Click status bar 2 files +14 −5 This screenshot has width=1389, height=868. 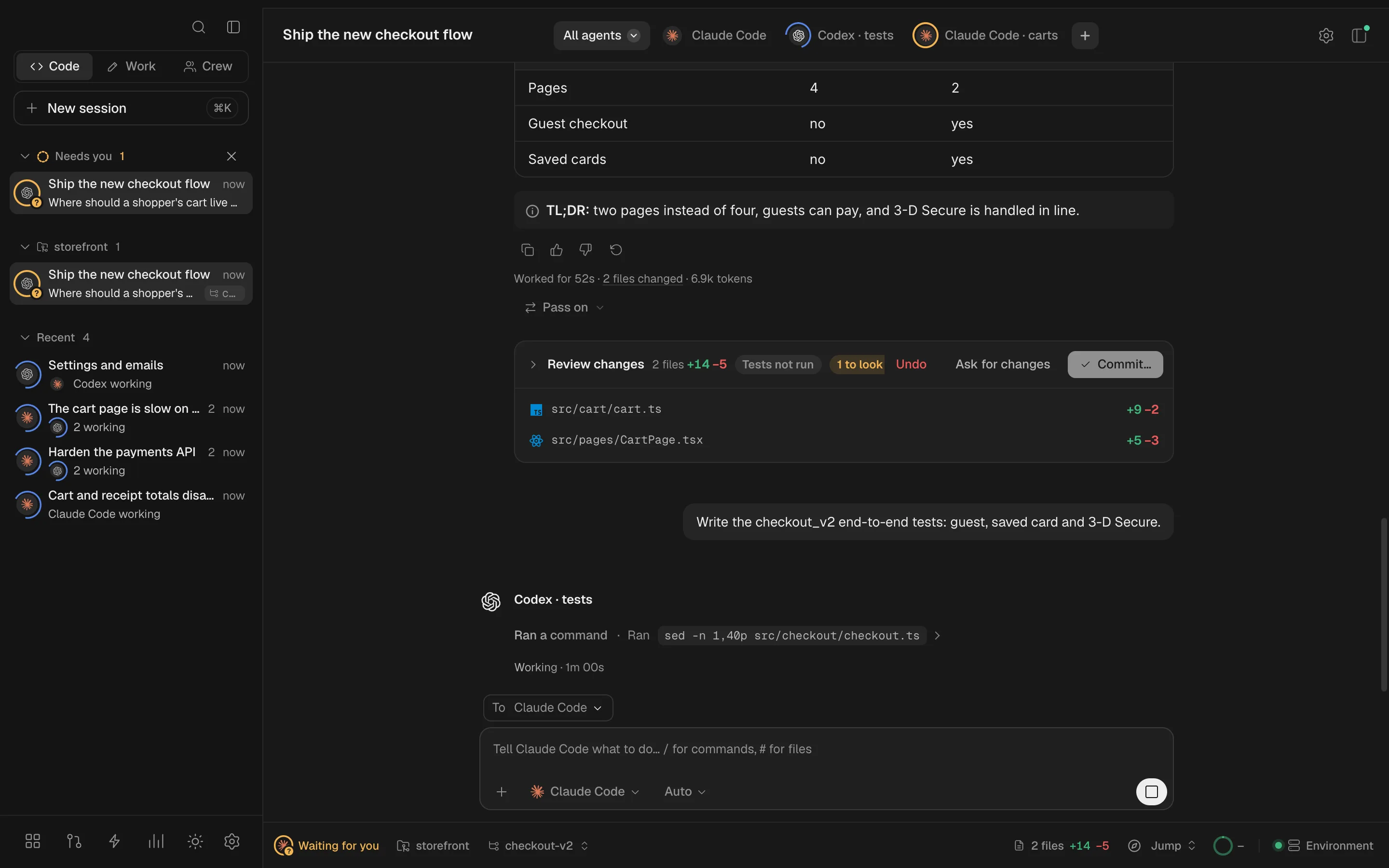pos(1061,846)
